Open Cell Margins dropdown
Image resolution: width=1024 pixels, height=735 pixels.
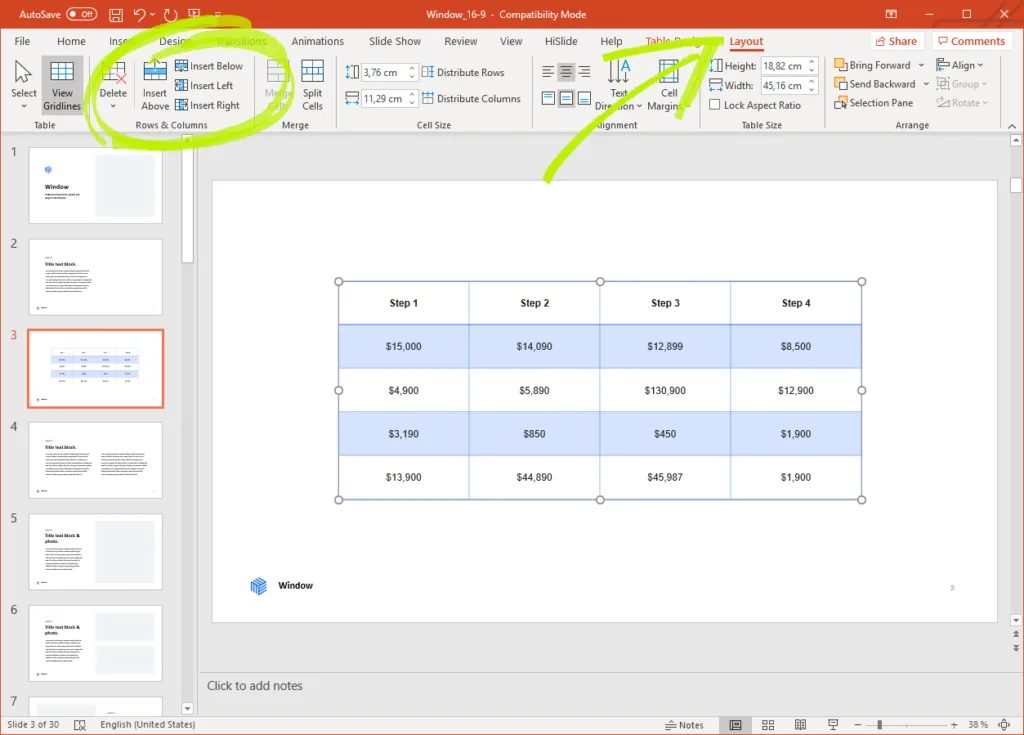click(669, 86)
